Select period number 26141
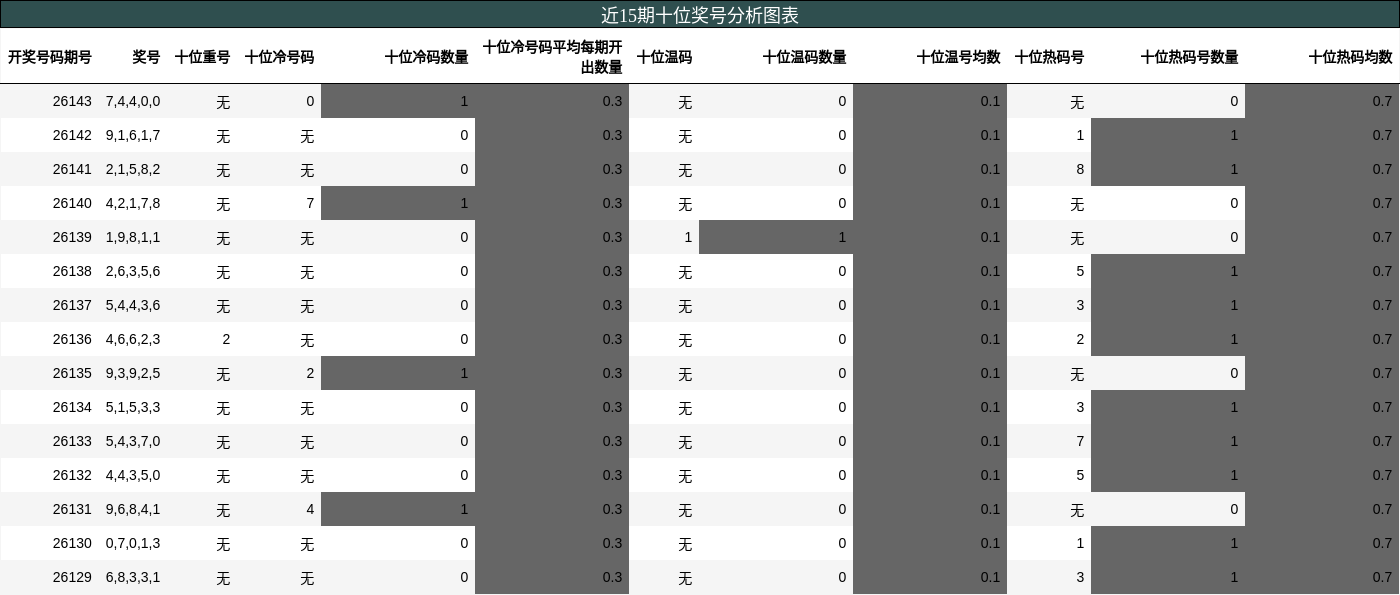This screenshot has height=595, width=1400. [x=72, y=169]
